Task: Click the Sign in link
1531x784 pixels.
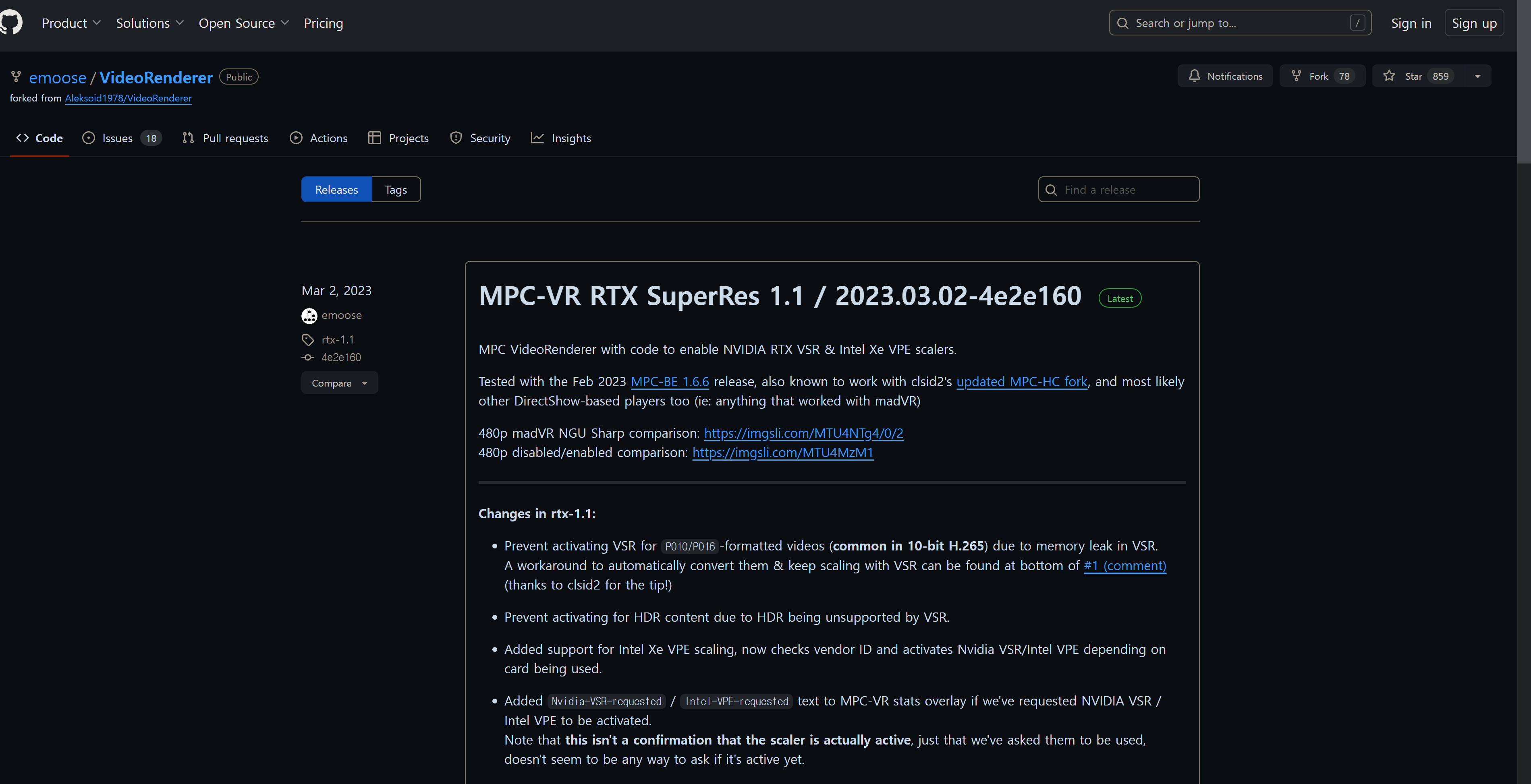Action: (1411, 23)
